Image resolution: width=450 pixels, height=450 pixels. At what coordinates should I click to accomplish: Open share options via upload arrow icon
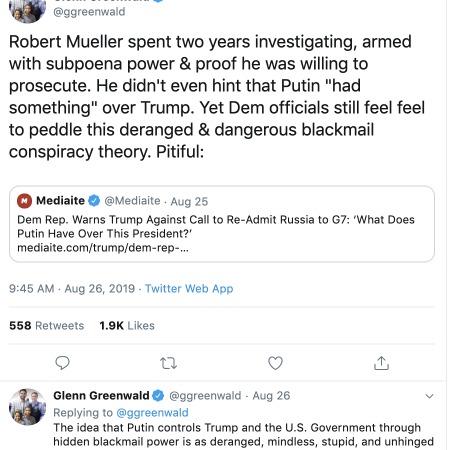click(x=381, y=363)
